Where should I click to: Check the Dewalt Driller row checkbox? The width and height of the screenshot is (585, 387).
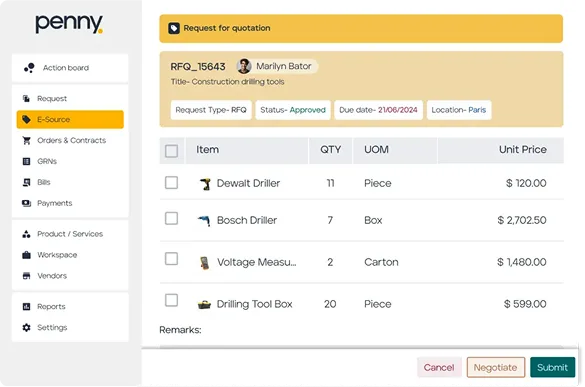[171, 182]
